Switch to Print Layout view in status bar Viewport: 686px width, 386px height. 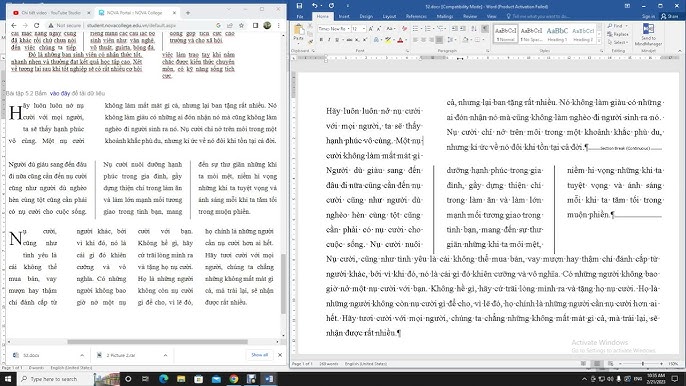click(x=597, y=364)
